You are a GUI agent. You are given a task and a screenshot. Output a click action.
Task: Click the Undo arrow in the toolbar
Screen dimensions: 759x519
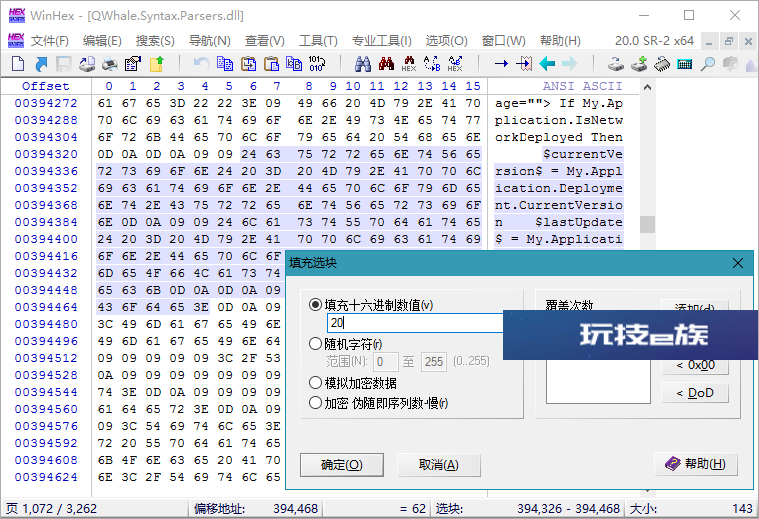tap(201, 63)
